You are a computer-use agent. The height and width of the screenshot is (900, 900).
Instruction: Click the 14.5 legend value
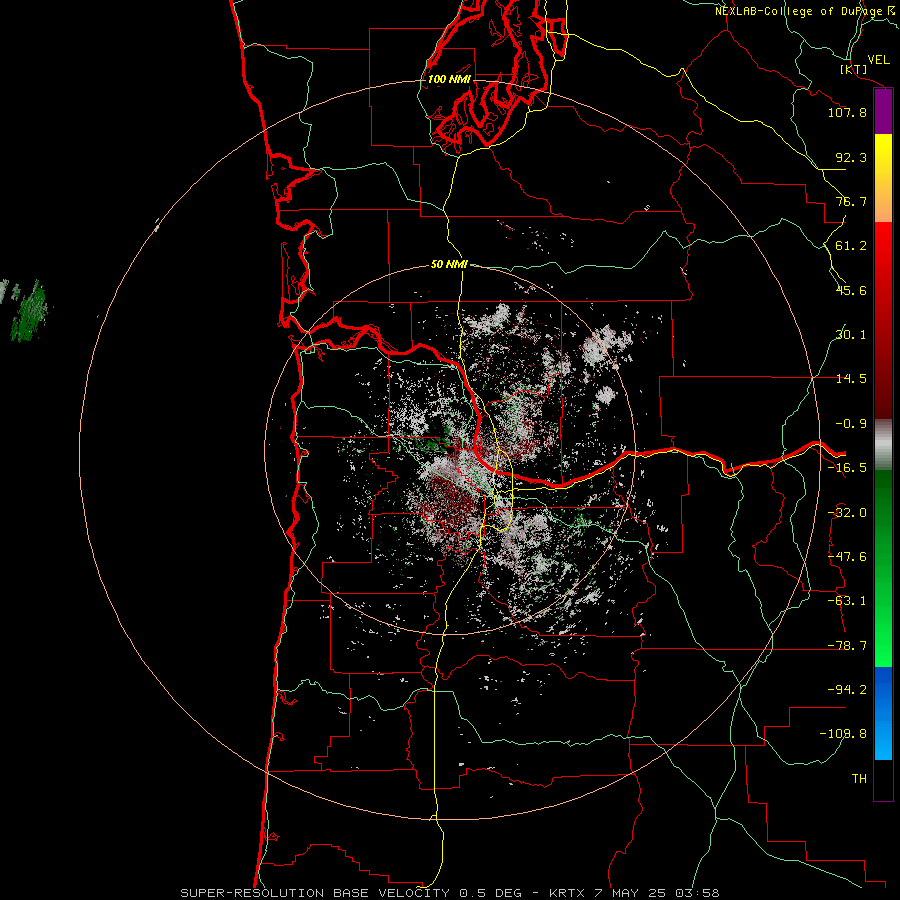coord(851,379)
